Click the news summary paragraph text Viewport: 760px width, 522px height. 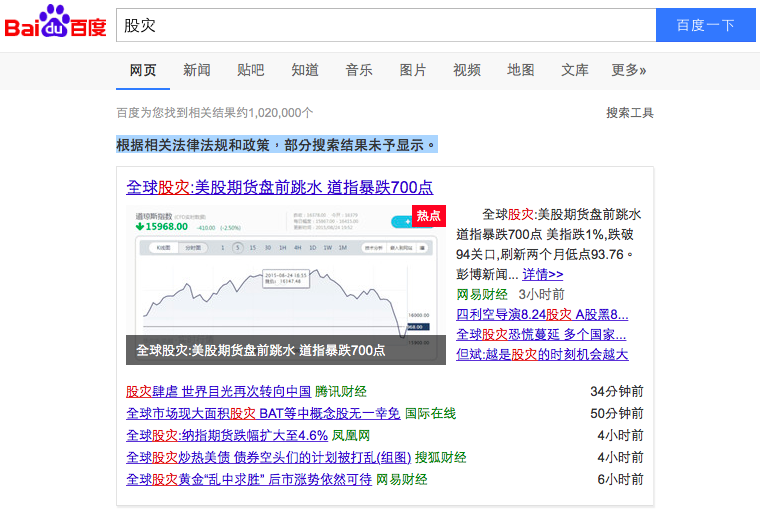548,244
